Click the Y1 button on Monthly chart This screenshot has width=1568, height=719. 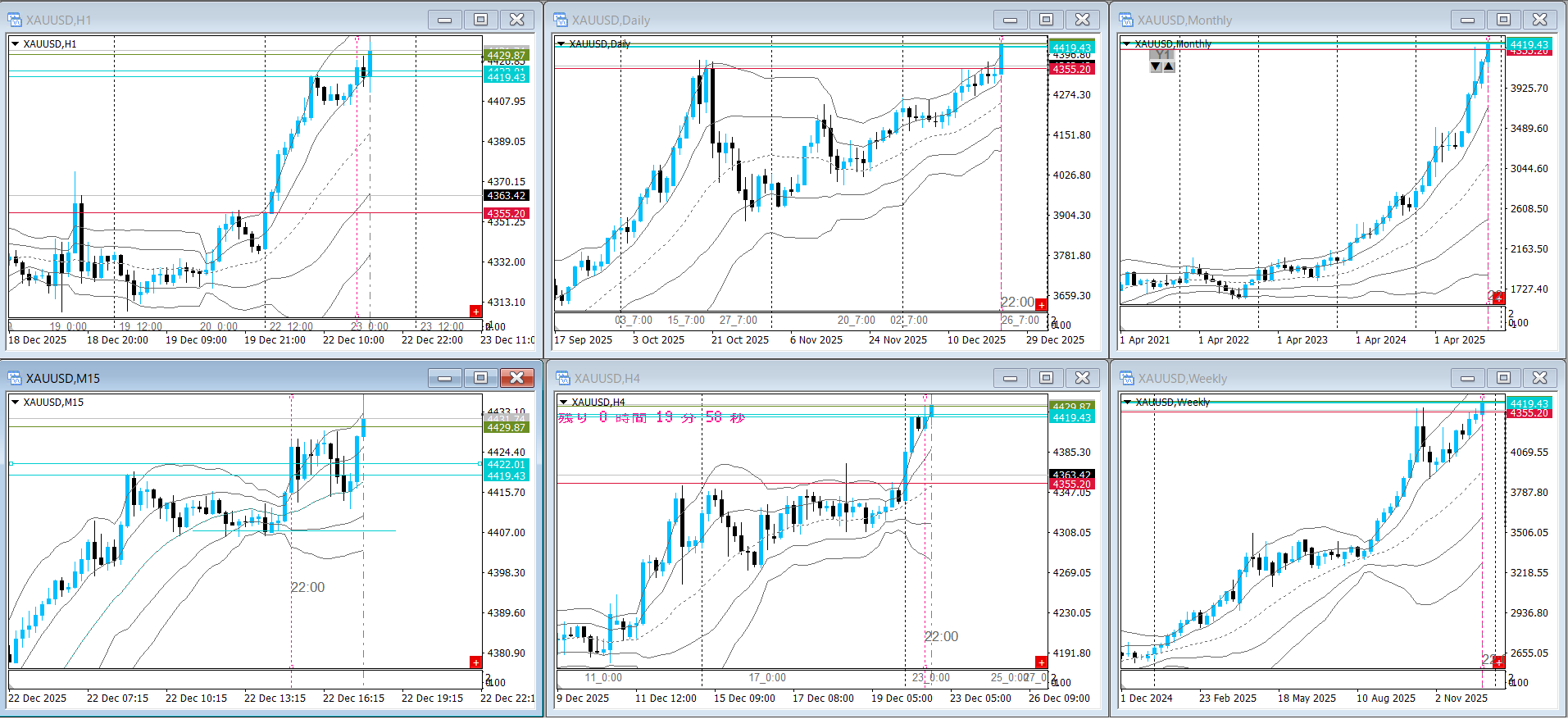coord(1162,55)
